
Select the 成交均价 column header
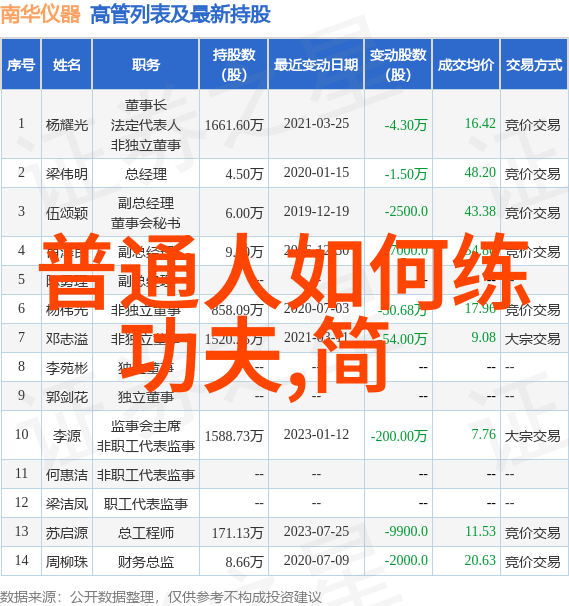pyautogui.click(x=466, y=65)
